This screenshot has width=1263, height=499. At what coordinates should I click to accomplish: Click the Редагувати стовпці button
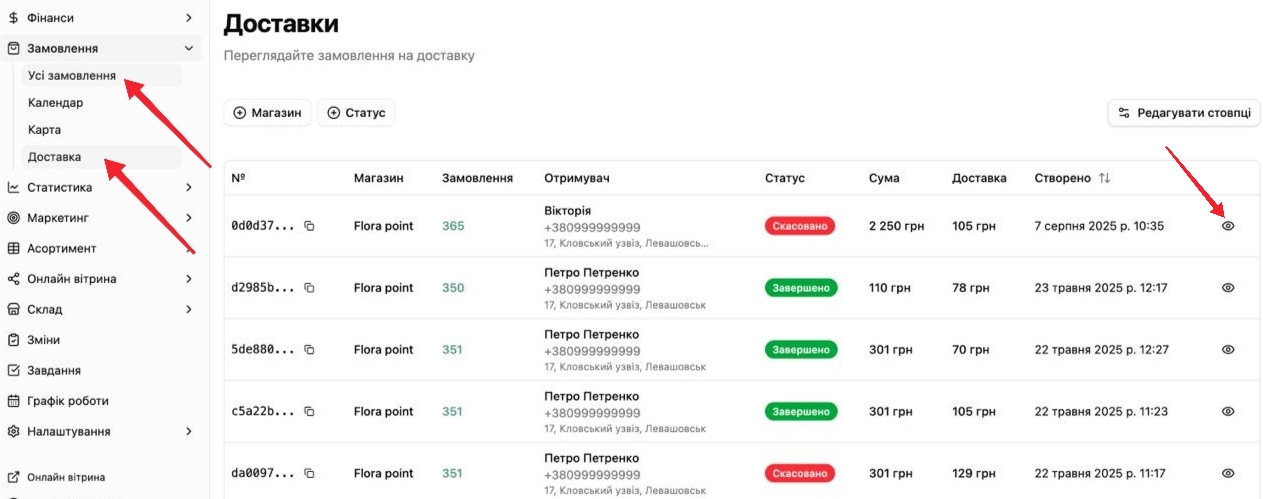(x=1183, y=113)
